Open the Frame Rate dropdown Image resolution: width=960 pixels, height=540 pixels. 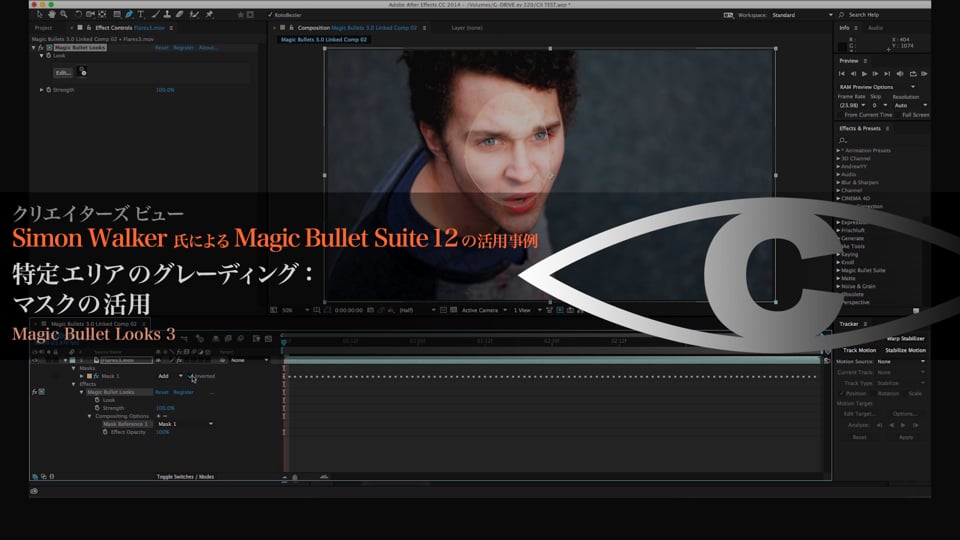coord(852,105)
